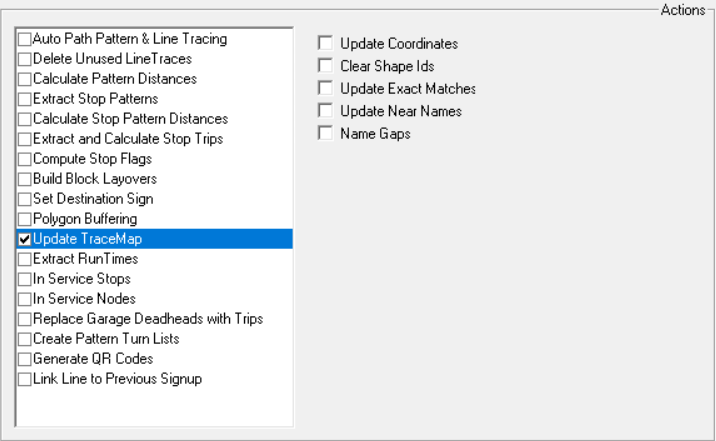Check Delete Unused LineTraces option
Viewport: 716px width, 441px height.
25,59
